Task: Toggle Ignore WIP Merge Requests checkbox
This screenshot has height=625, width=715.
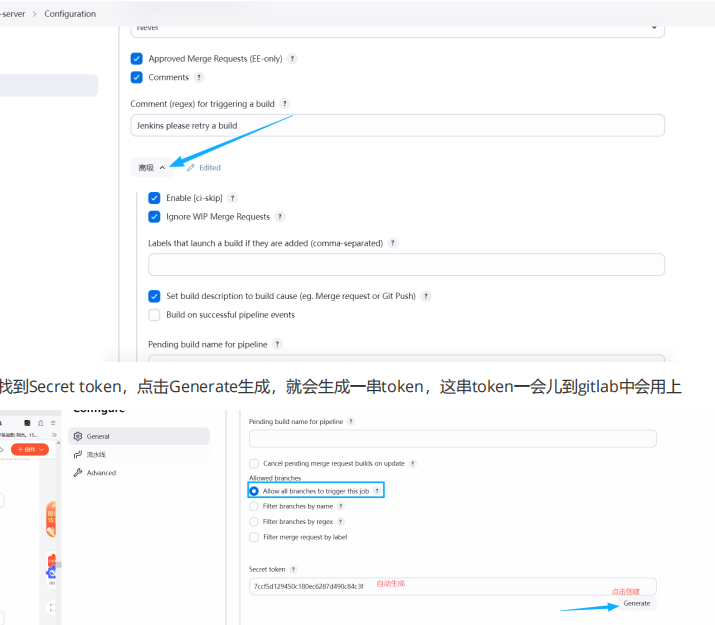Action: click(154, 217)
